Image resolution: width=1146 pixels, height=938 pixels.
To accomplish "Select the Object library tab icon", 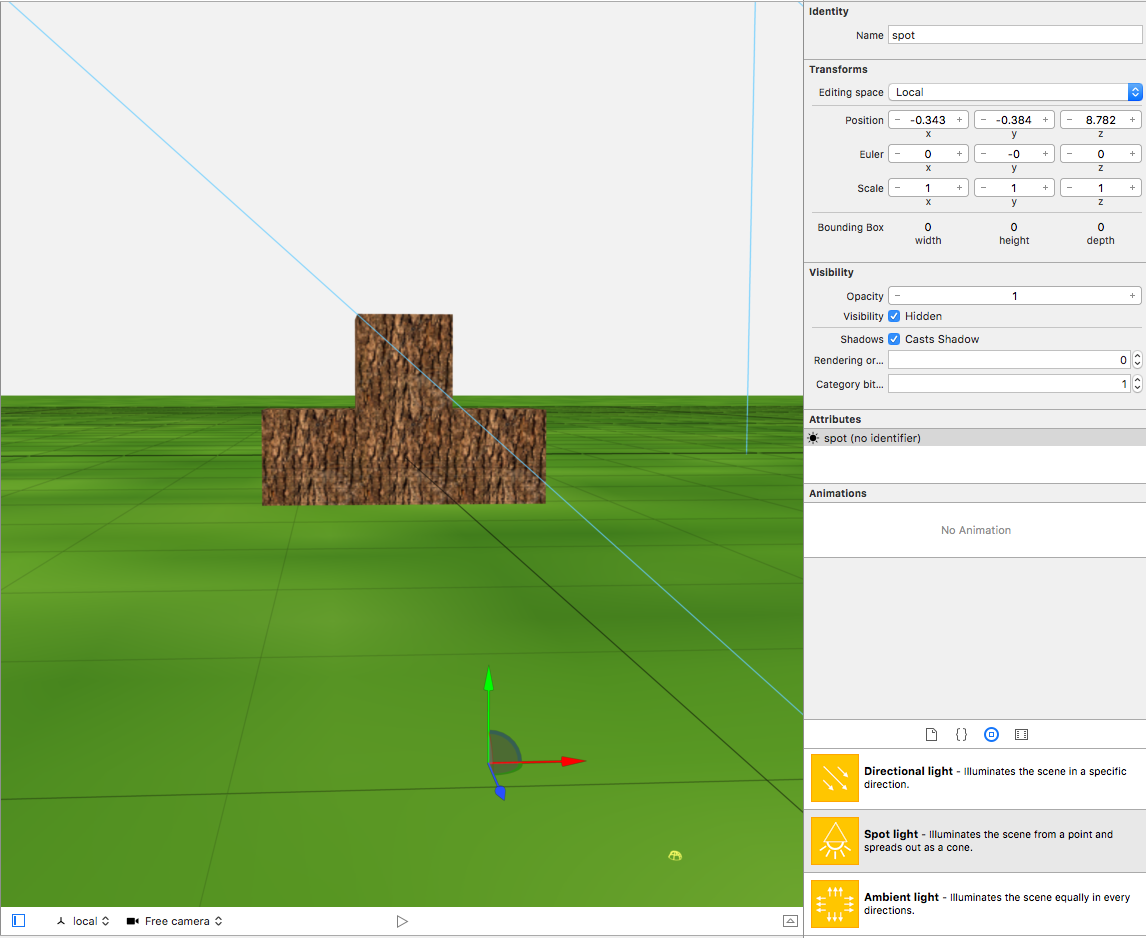I will (x=991, y=734).
